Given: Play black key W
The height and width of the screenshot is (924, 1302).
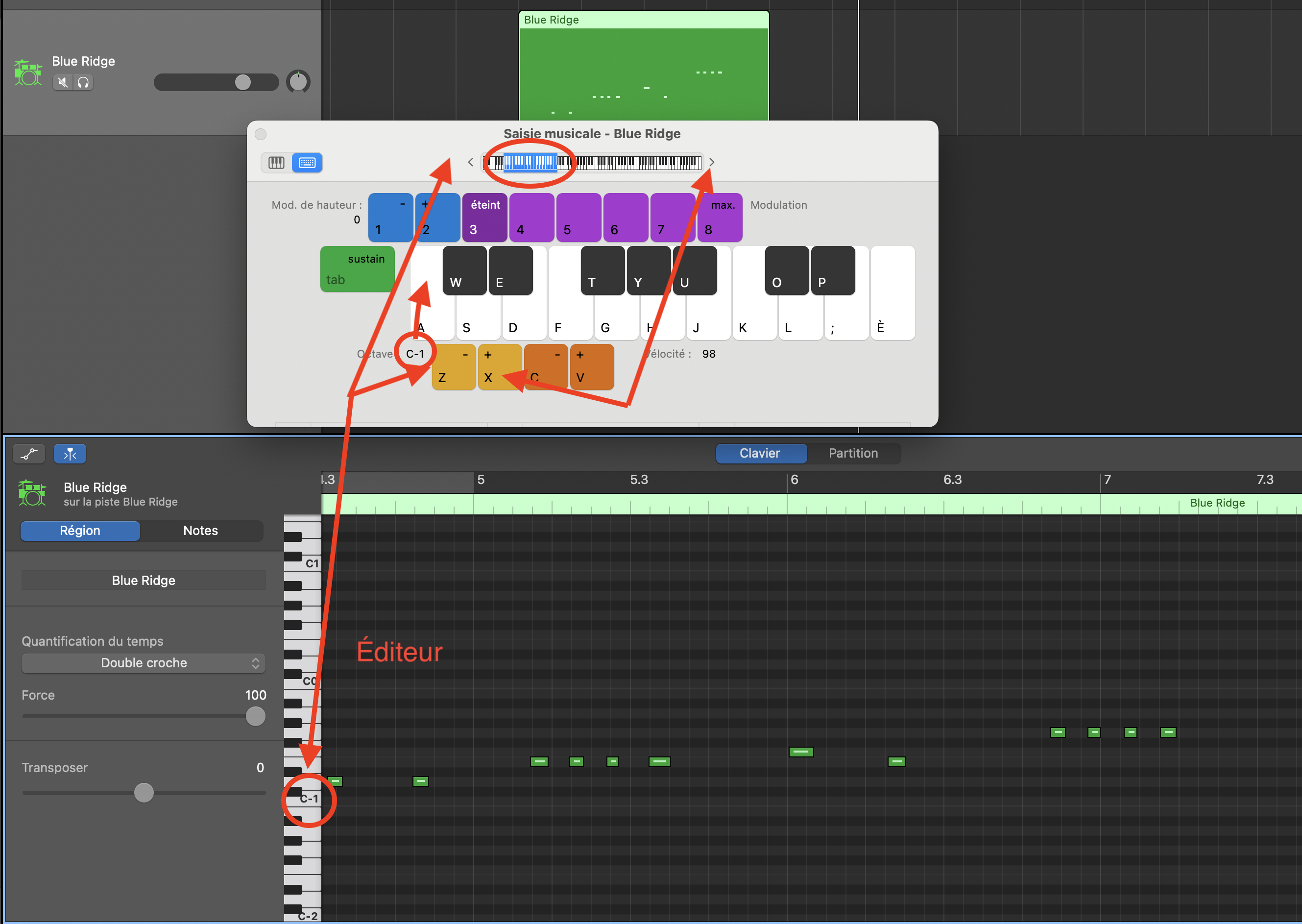Looking at the screenshot, I should [465, 270].
